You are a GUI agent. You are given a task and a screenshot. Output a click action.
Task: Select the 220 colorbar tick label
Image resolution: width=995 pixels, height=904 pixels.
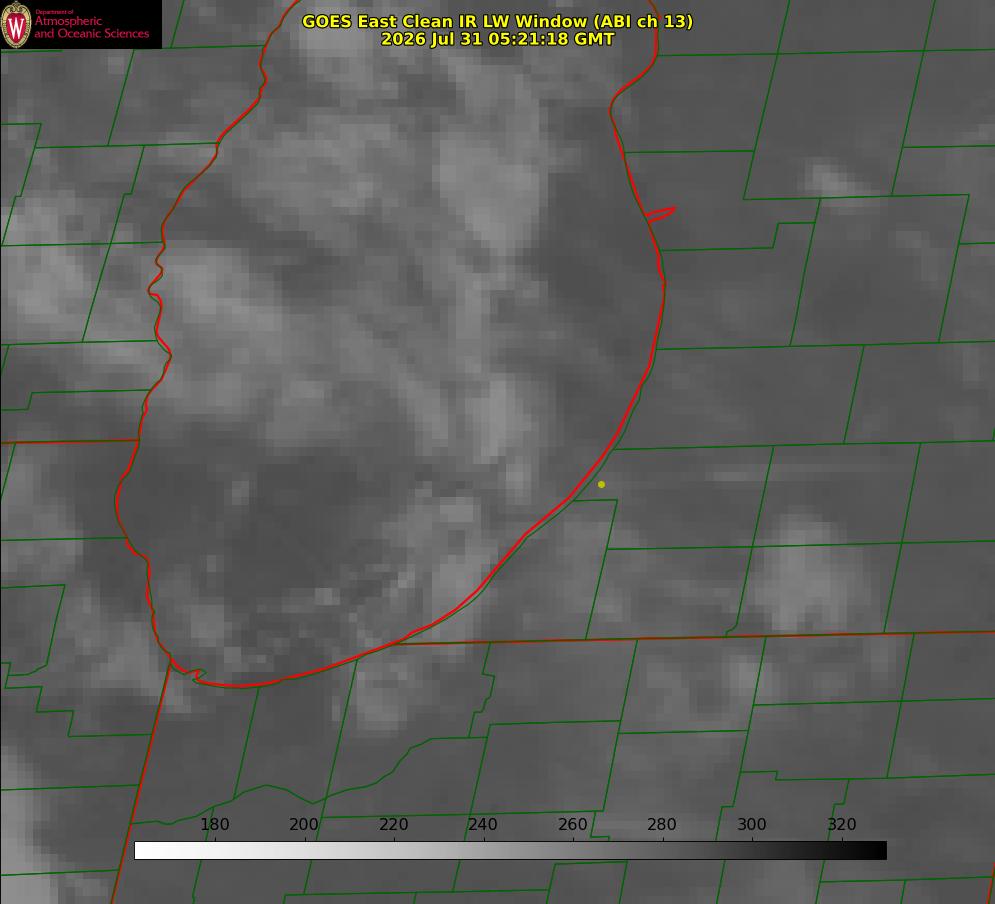(x=393, y=824)
